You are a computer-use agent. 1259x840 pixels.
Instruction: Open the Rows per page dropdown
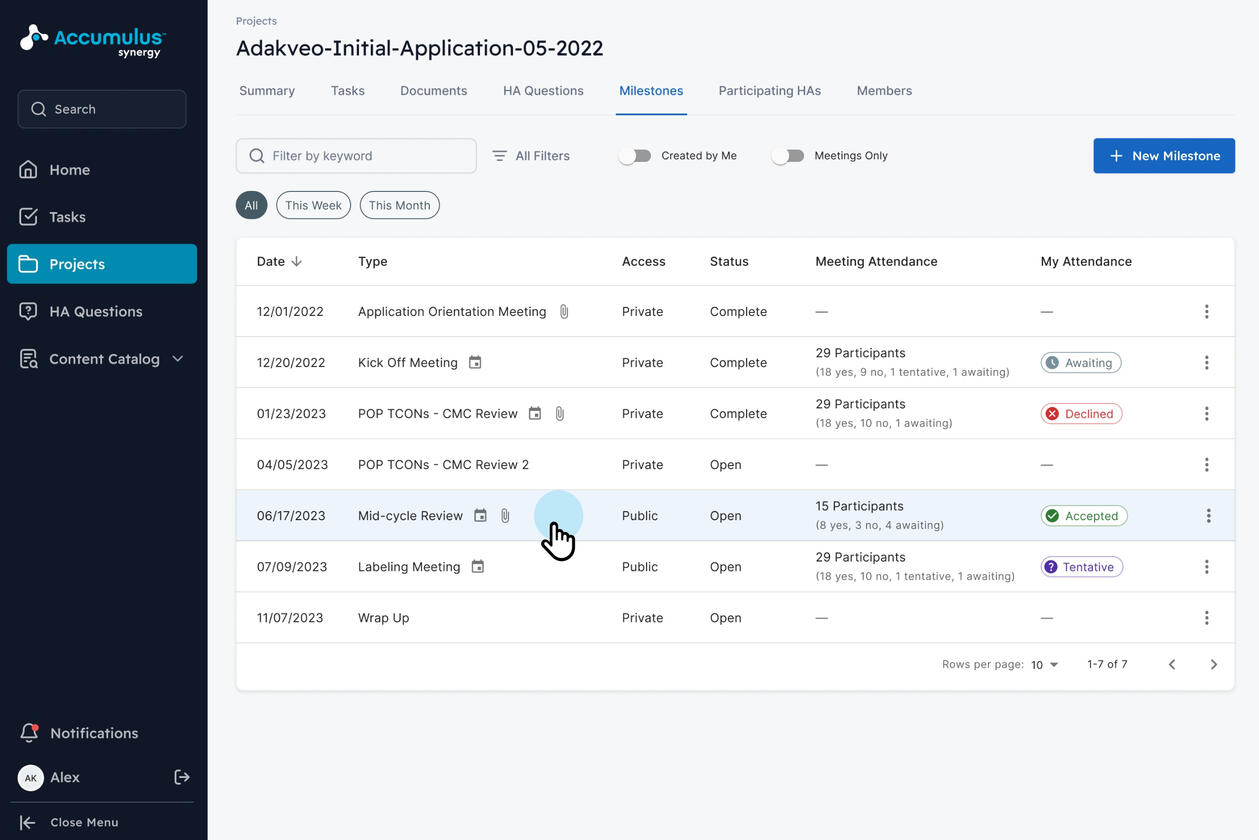[1044, 665]
